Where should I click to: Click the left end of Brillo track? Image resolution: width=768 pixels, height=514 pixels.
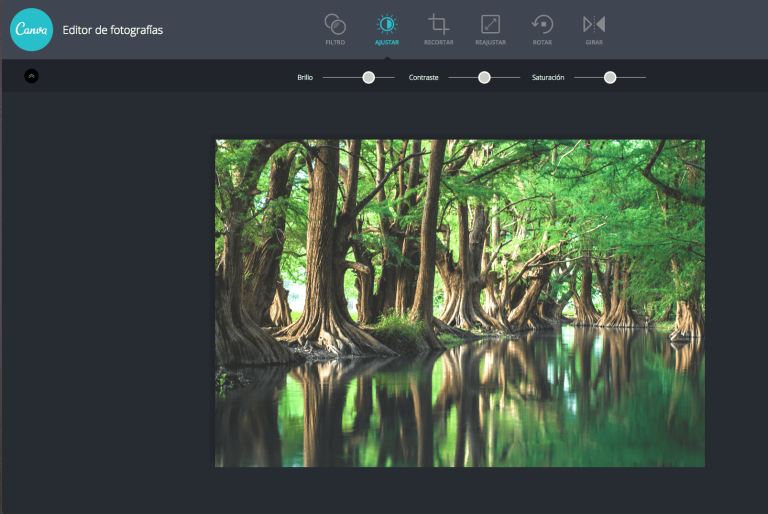325,77
